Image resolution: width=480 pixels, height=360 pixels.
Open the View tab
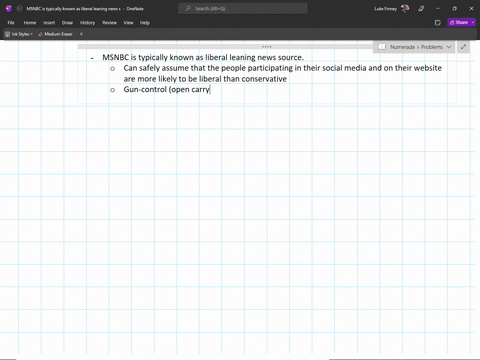128,23
